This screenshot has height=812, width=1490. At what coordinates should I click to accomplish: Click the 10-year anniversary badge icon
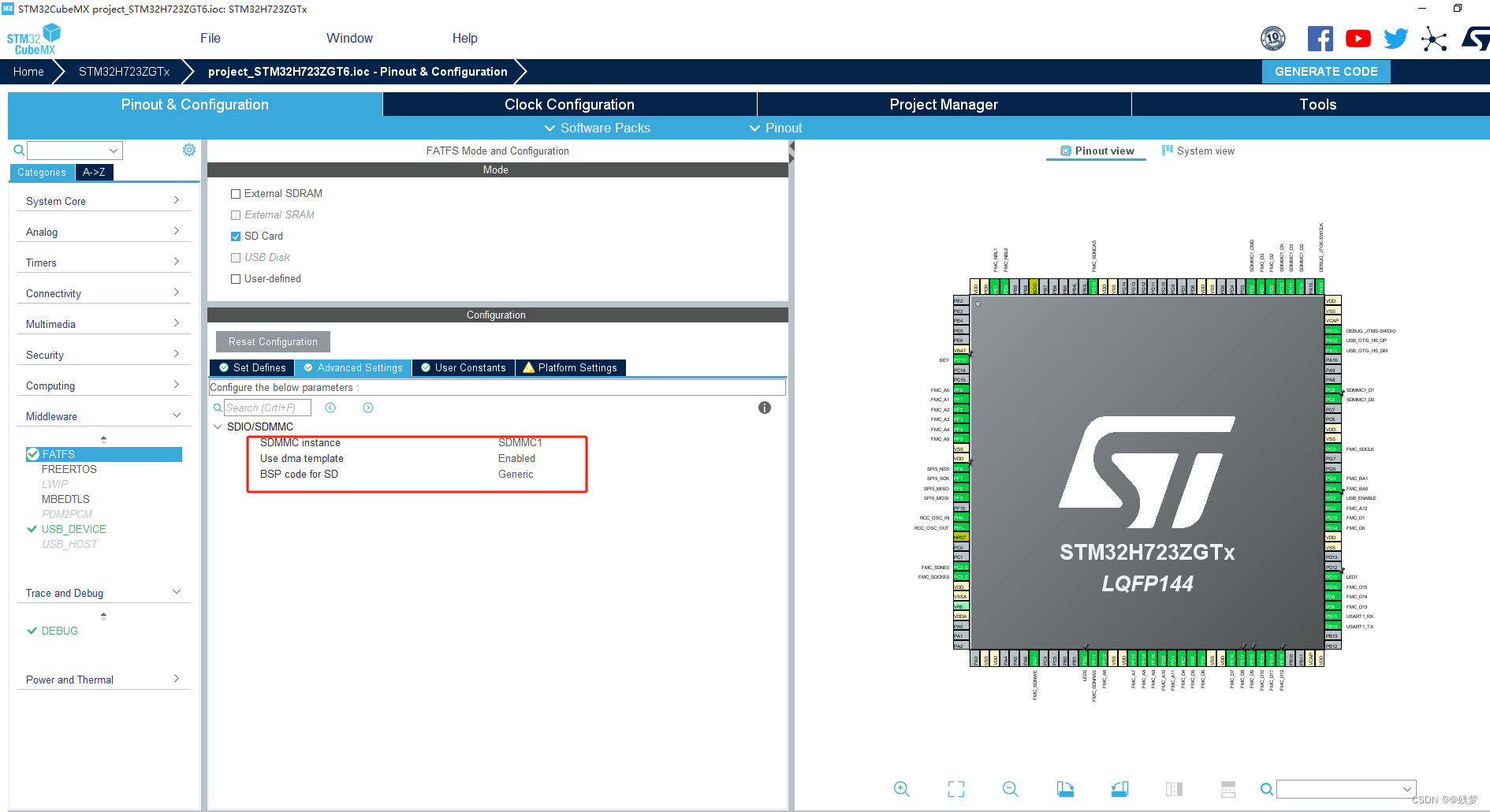click(1273, 39)
